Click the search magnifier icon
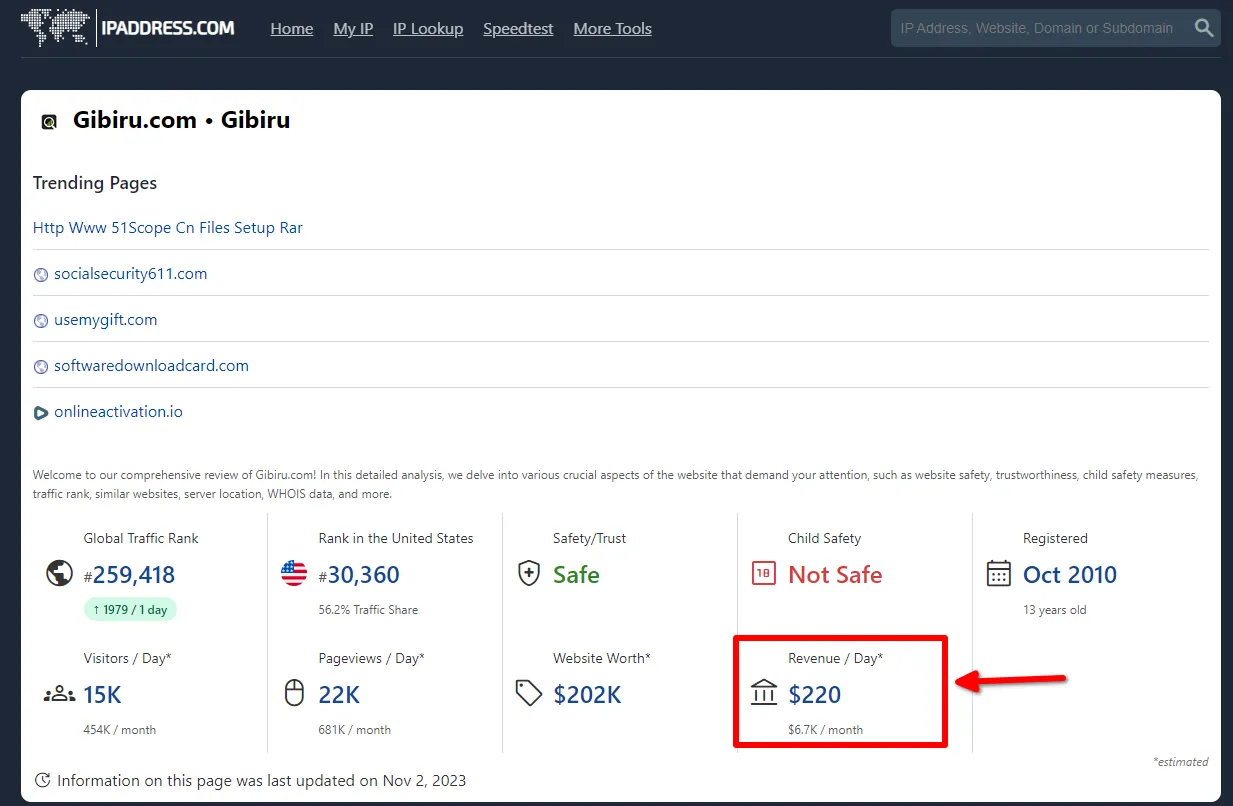Viewport: 1233px width, 806px height. click(1204, 28)
